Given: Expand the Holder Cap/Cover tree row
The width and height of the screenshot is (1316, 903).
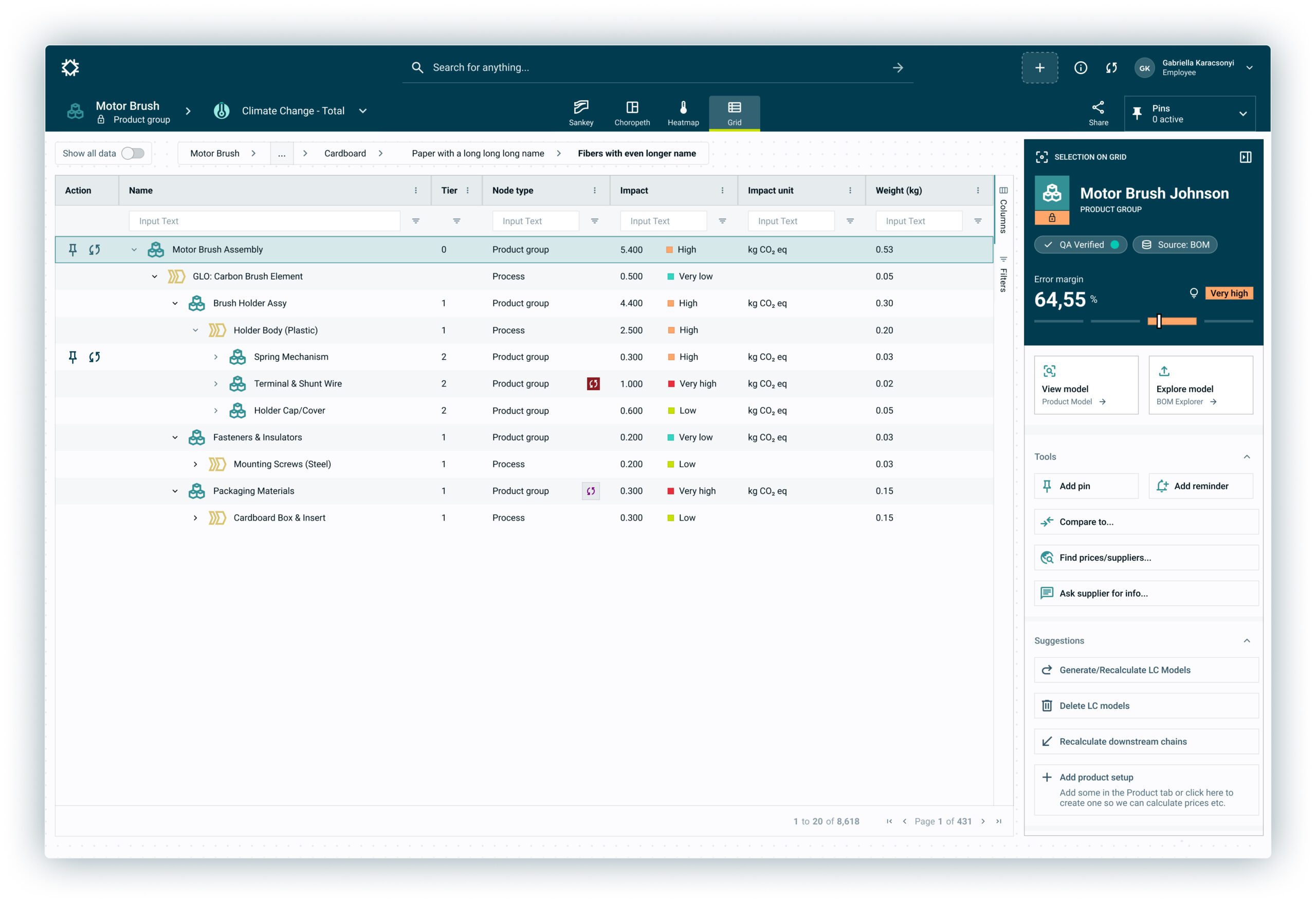Looking at the screenshot, I should point(216,411).
